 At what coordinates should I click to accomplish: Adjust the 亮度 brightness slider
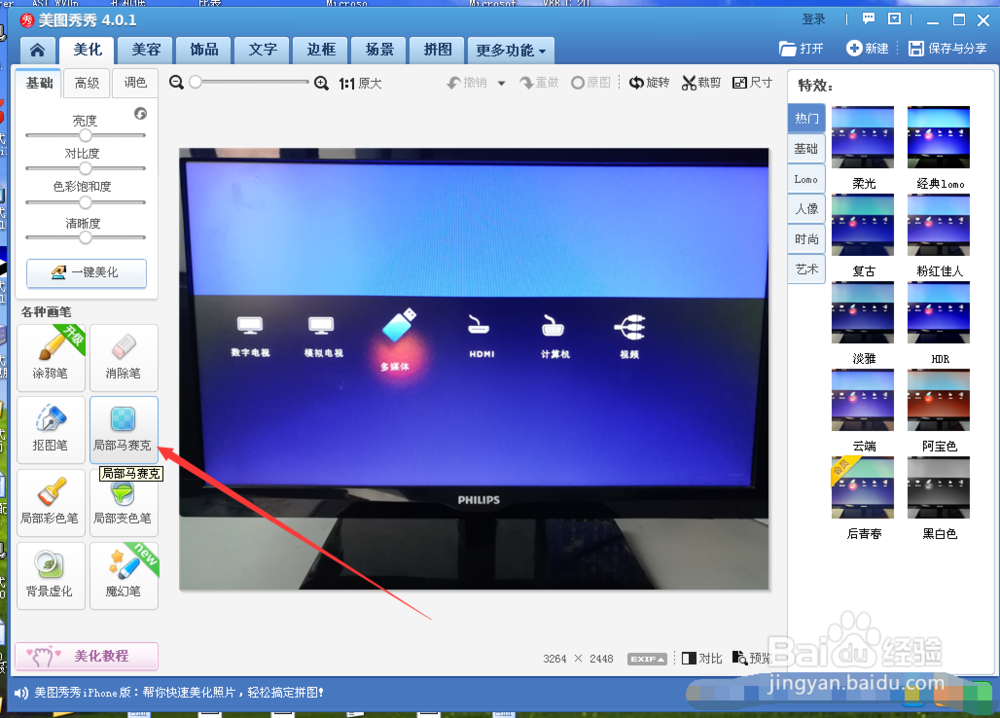click(85, 135)
